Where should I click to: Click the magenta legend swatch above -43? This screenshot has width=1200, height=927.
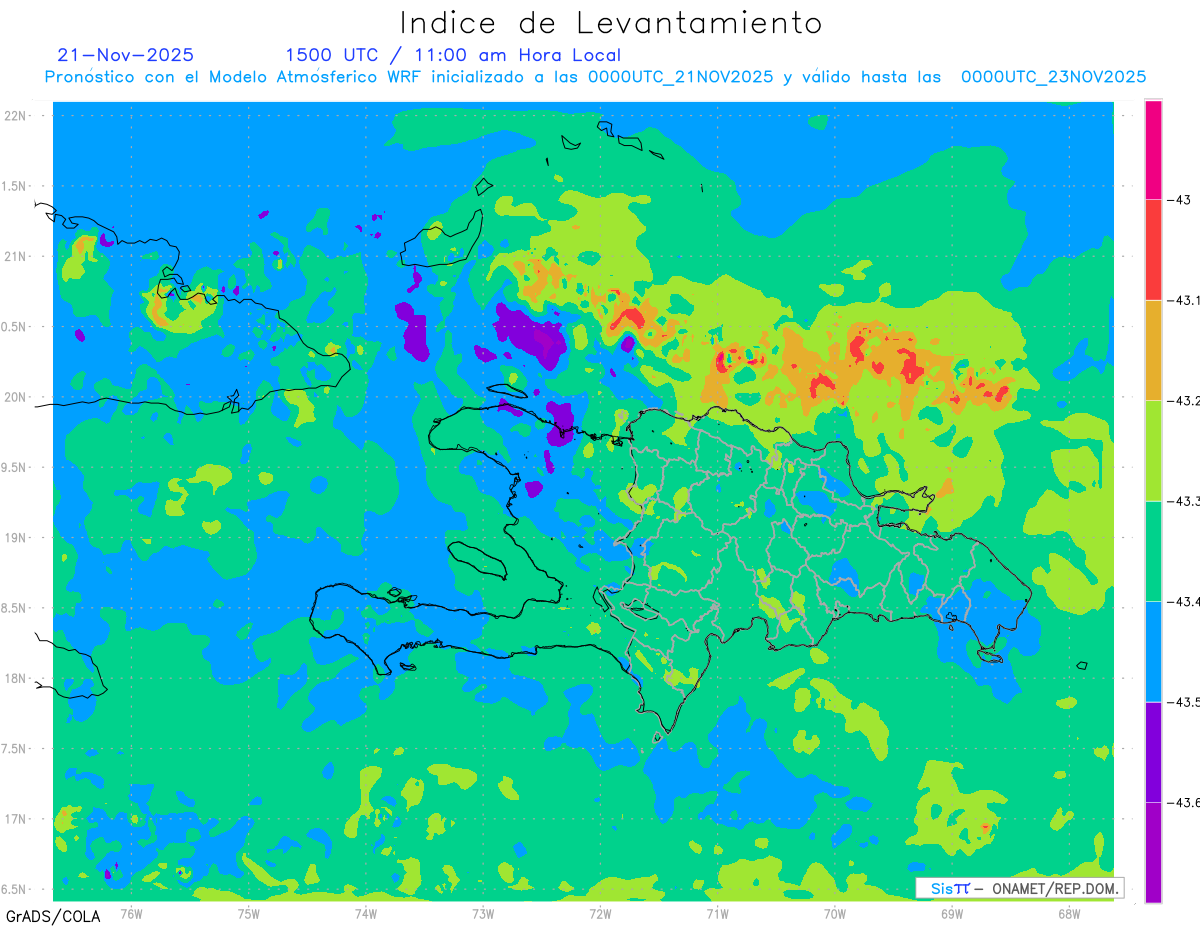1153,149
